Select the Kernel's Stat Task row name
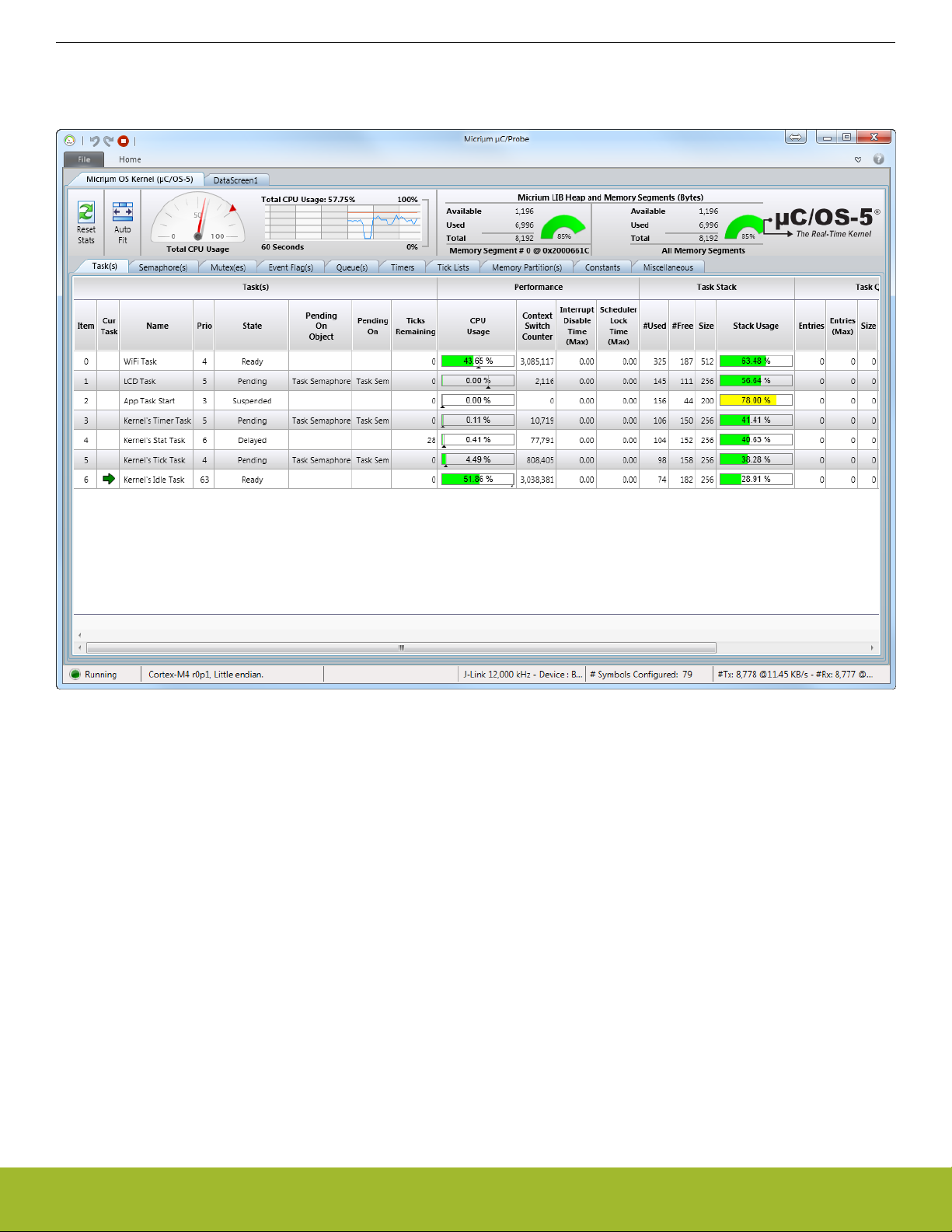The width and height of the screenshot is (952, 1232). tap(154, 441)
